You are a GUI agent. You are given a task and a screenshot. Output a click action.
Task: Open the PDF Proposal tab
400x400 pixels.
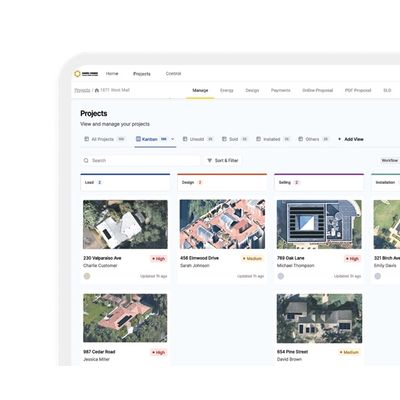tap(358, 90)
